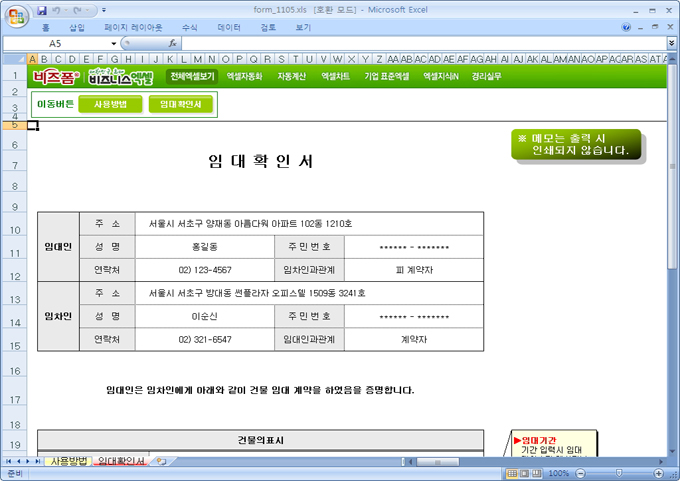Click the 전체엑셀보기 link in banner
Screen dimensions: 680x481
[x=192, y=76]
